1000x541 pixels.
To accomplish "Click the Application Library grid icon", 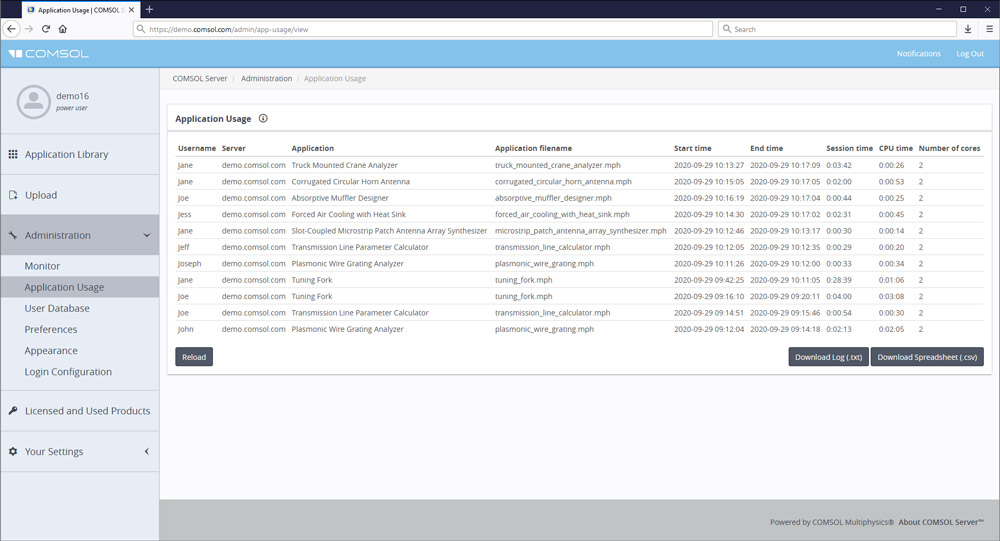I will point(13,154).
